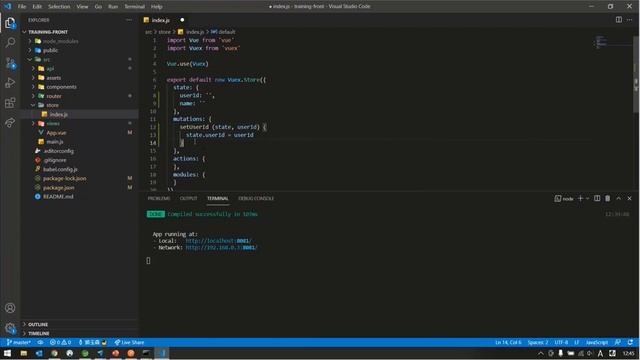Click the Ln 14, Col 6 cursor position
640x360 pixels.
508,342
